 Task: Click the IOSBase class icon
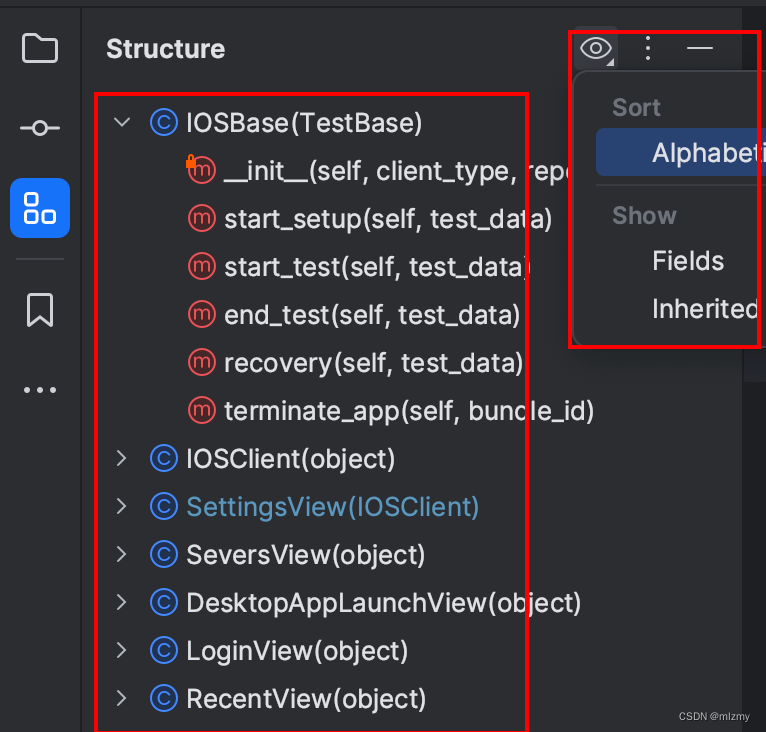coord(164,122)
